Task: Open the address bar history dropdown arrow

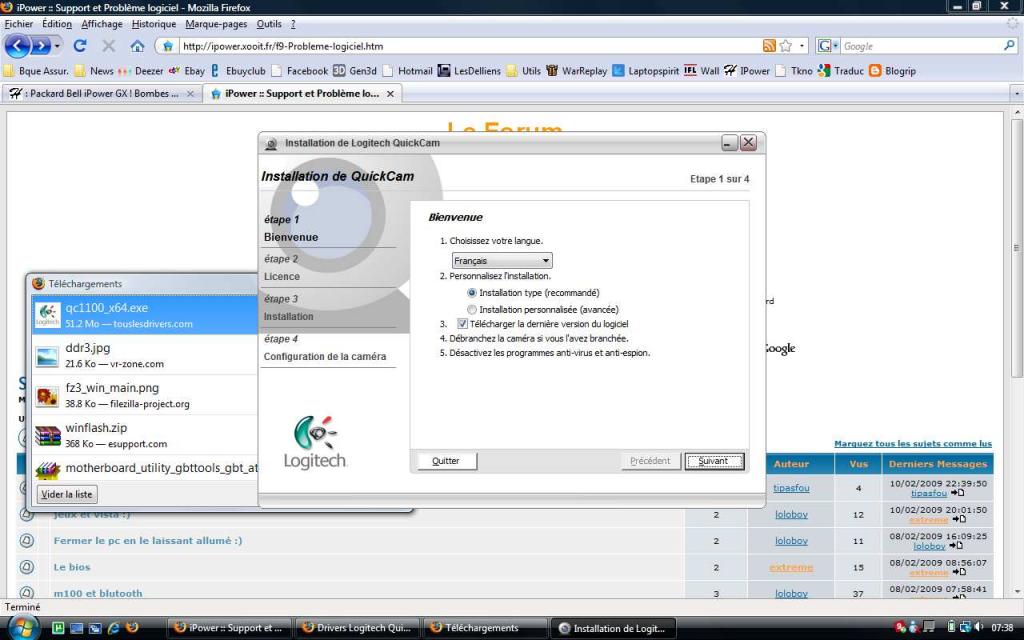Action: [x=802, y=46]
